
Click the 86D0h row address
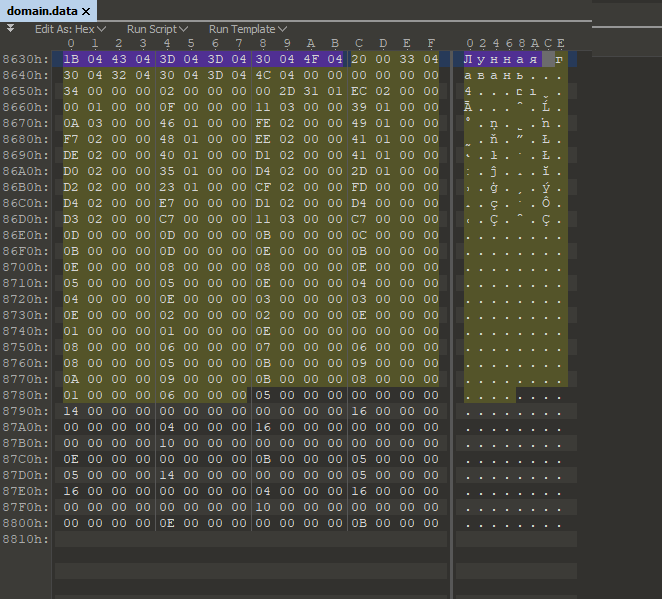tap(26, 220)
